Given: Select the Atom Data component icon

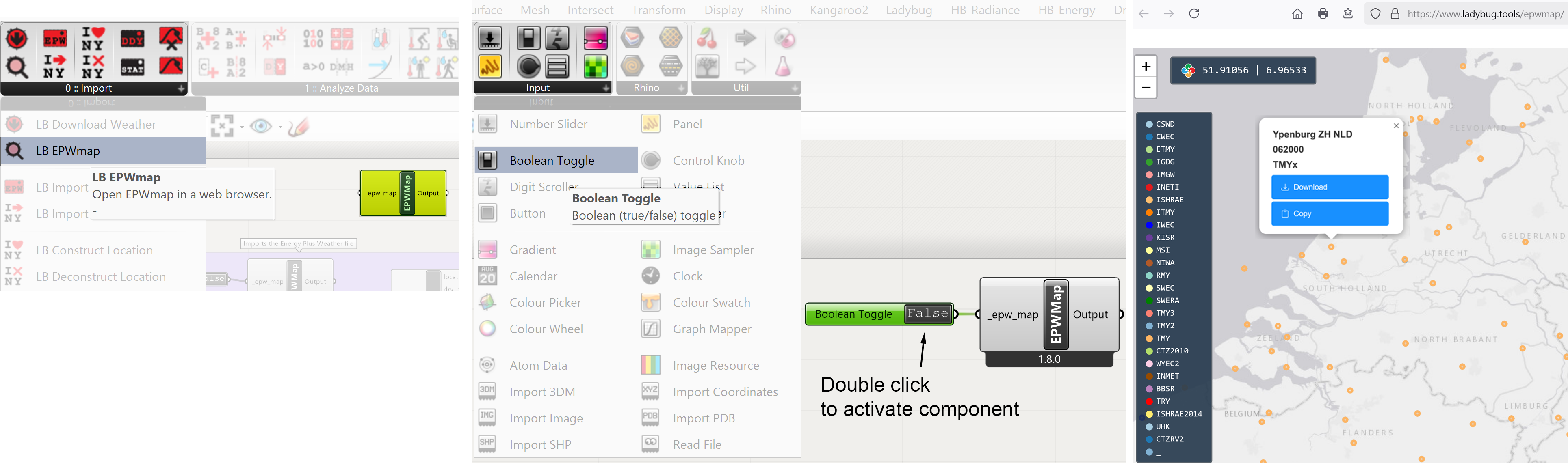Looking at the screenshot, I should [489, 365].
